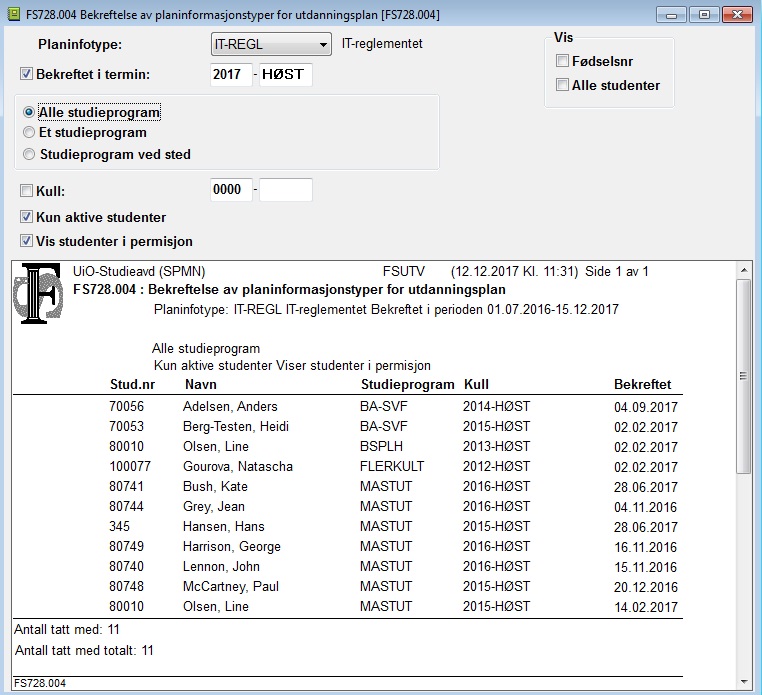
Task: Enable the Fødselsnr checkbox
Action: (562, 61)
